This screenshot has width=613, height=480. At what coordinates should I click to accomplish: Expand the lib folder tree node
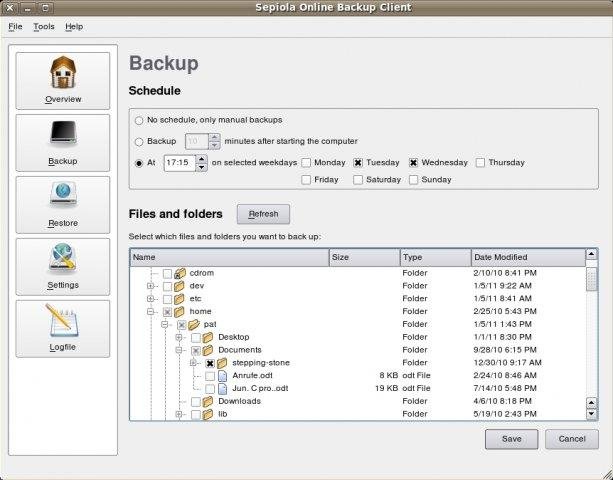coord(179,414)
